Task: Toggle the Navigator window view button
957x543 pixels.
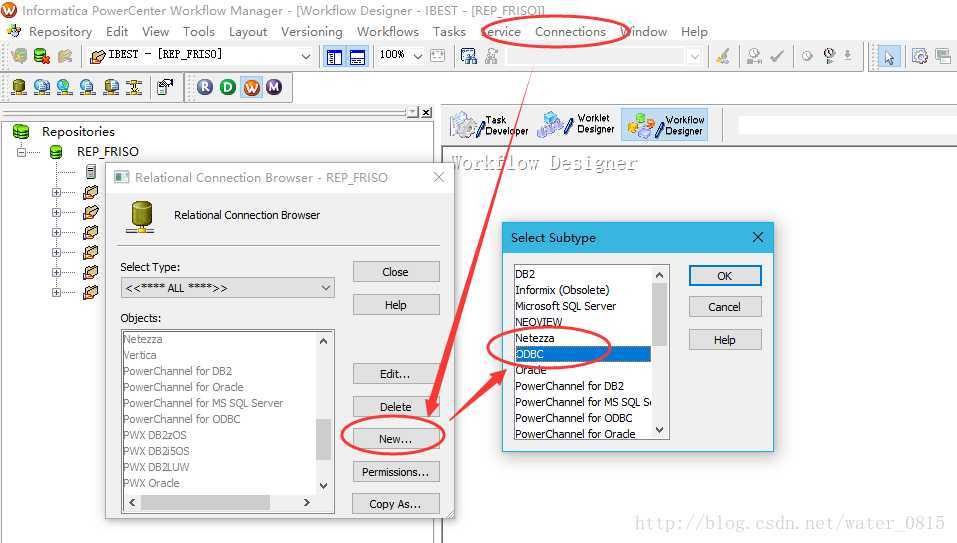Action: [334, 57]
